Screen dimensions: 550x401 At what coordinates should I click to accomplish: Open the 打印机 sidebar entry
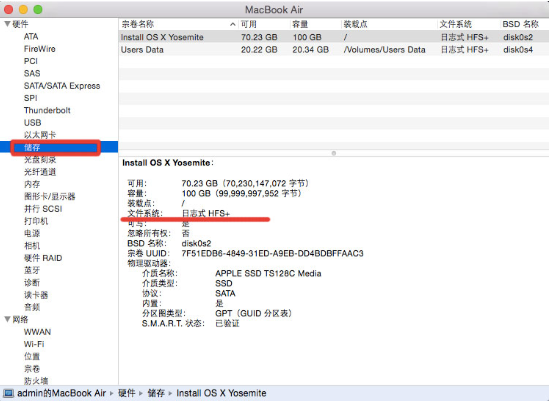click(x=36, y=221)
